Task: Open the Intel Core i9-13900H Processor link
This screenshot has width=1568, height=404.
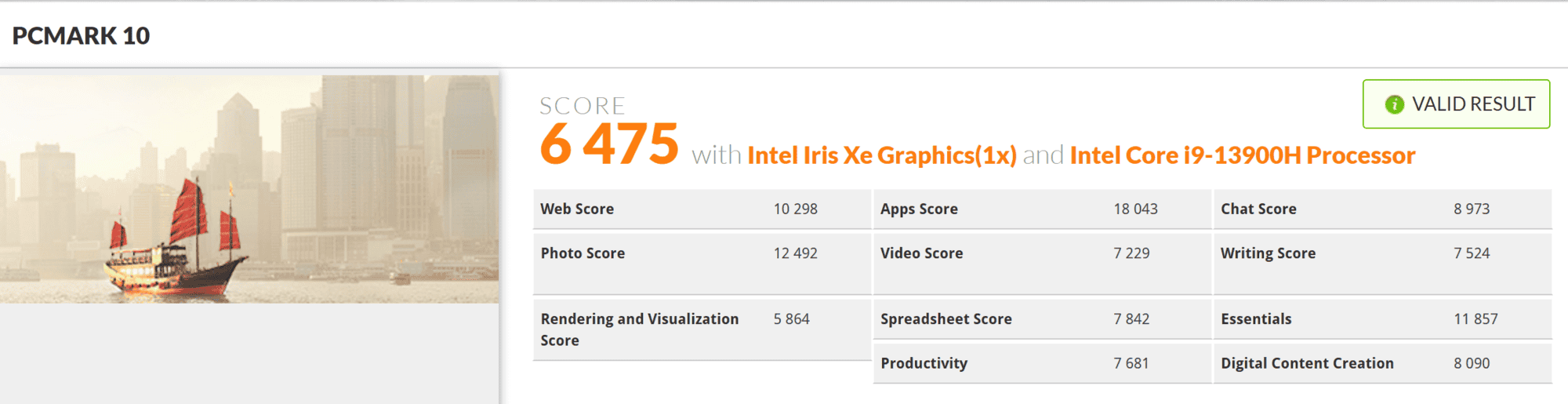Action: coord(1242,155)
